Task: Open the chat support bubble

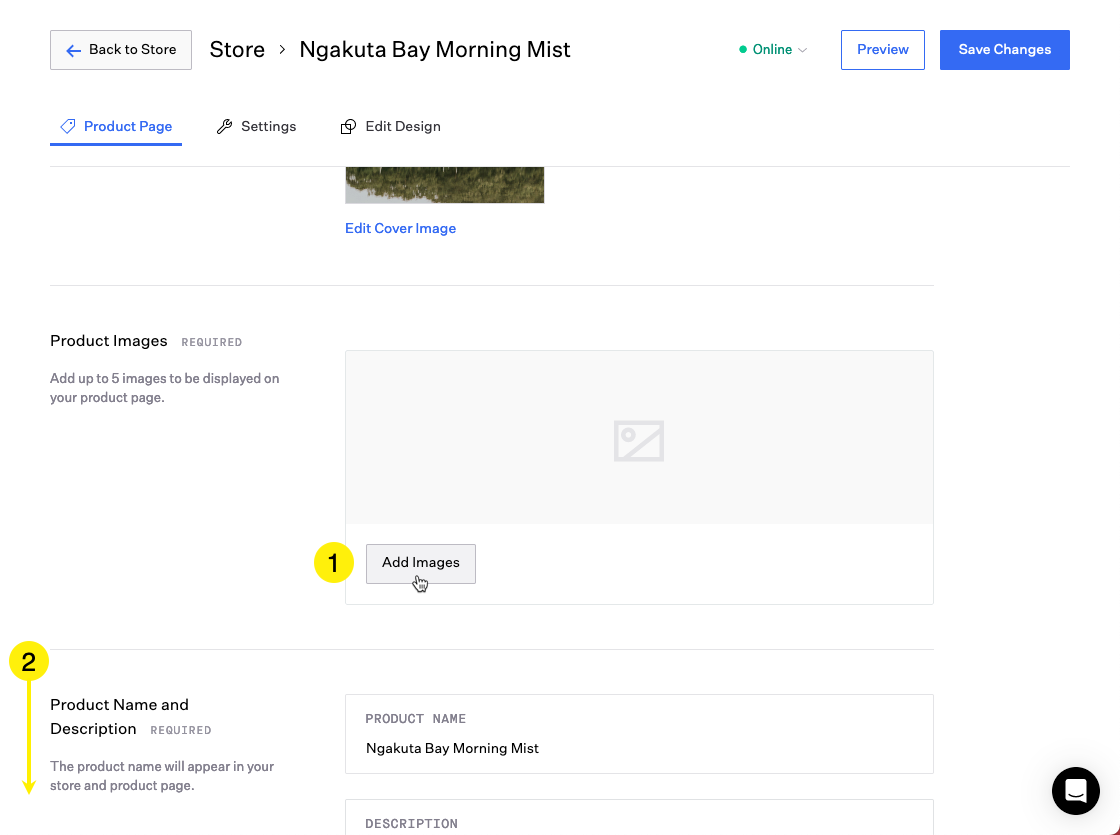Action: pyautogui.click(x=1075, y=791)
